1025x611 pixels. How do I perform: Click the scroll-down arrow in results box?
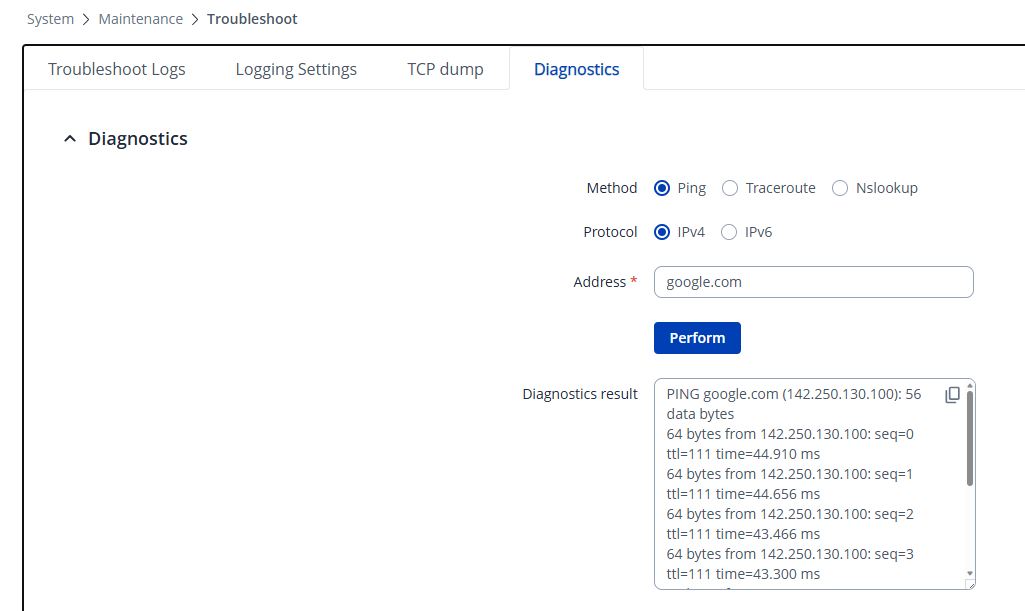pos(969,574)
